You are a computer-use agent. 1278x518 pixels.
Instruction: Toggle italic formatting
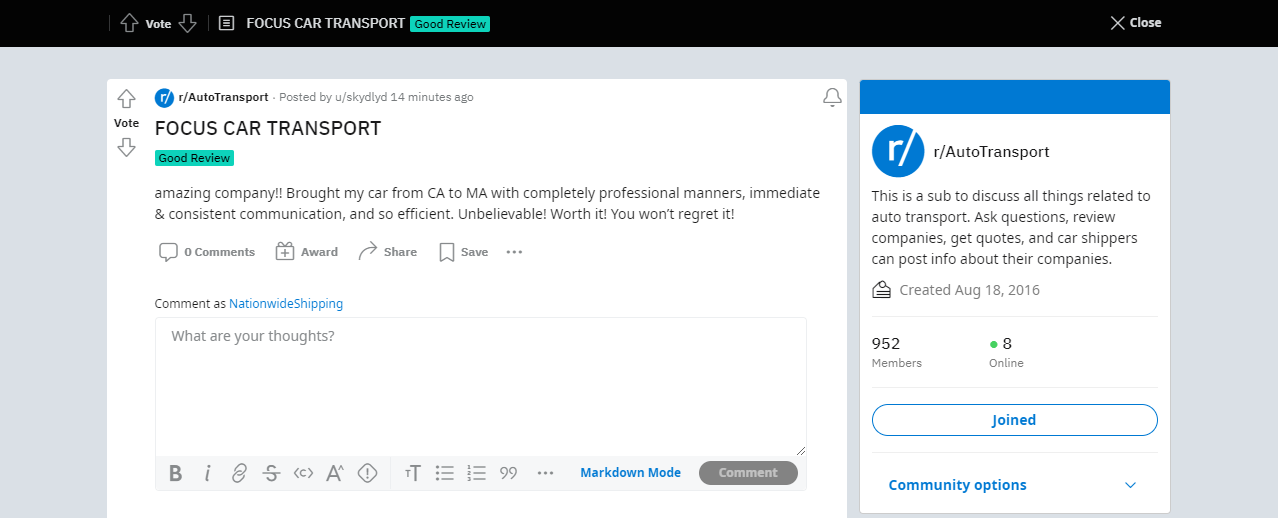(x=207, y=473)
